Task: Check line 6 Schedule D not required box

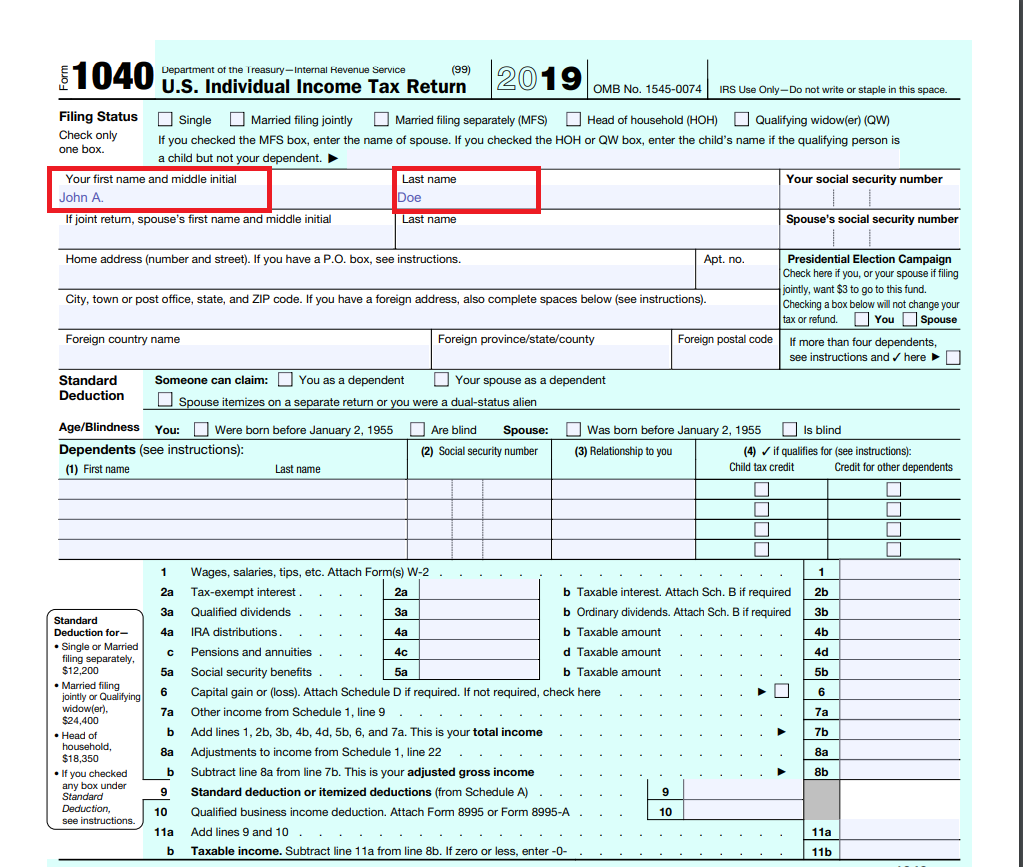Action: point(782,691)
